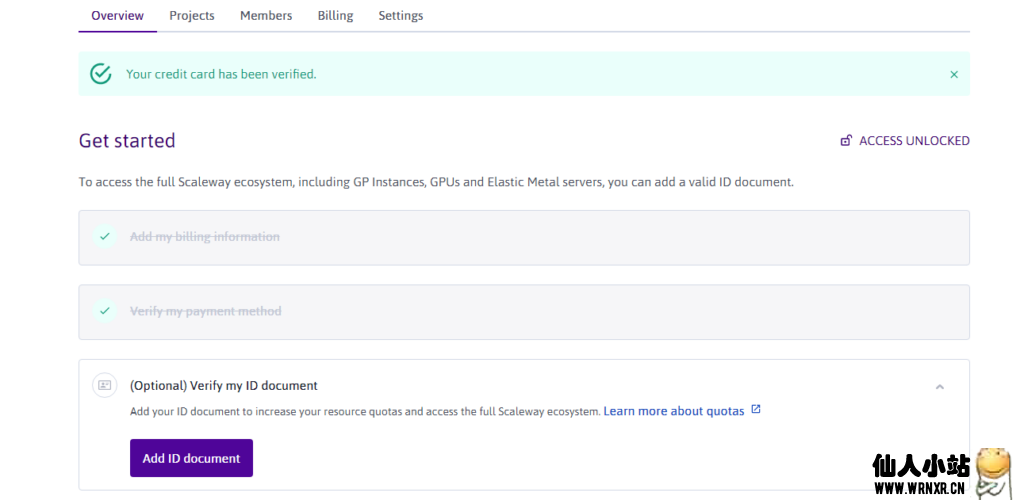Click the unlocked padlock icon
Viewport: 1024px width, 504px height.
click(846, 141)
